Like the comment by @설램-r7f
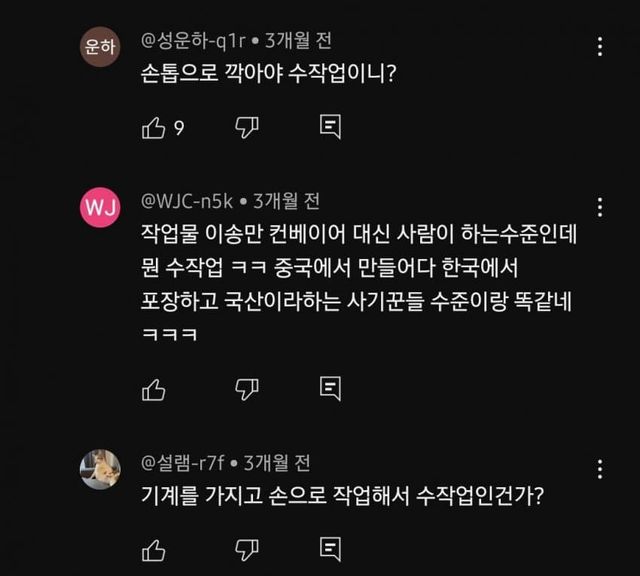Viewport: 640px width, 576px height. (153, 549)
